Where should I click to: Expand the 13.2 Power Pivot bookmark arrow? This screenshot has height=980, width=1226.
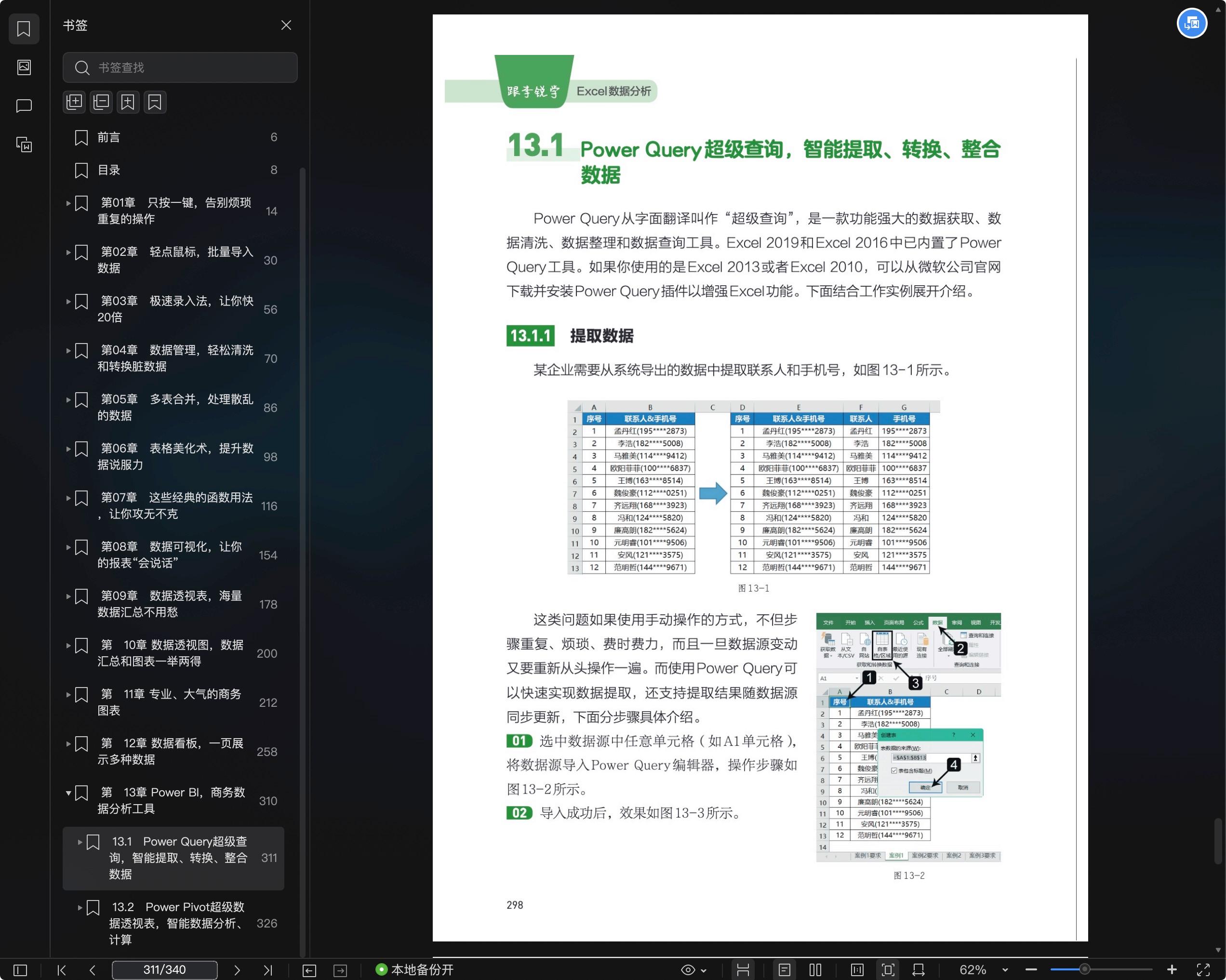pyautogui.click(x=80, y=907)
